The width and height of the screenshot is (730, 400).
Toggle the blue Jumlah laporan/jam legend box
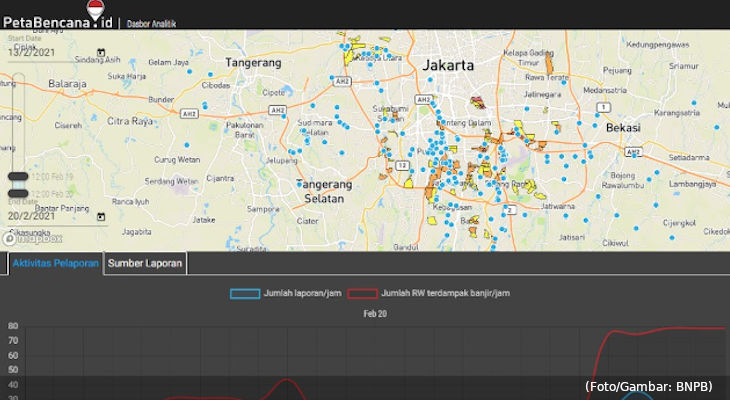tap(244, 294)
